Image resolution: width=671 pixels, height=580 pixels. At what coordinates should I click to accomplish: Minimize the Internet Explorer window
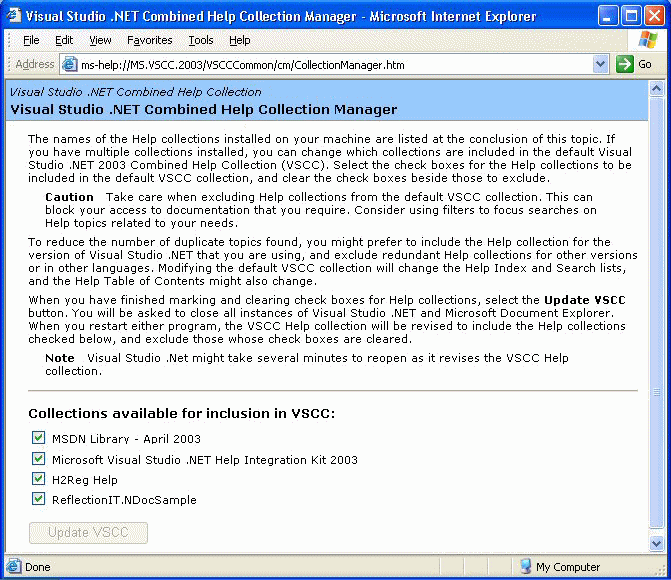608,16
